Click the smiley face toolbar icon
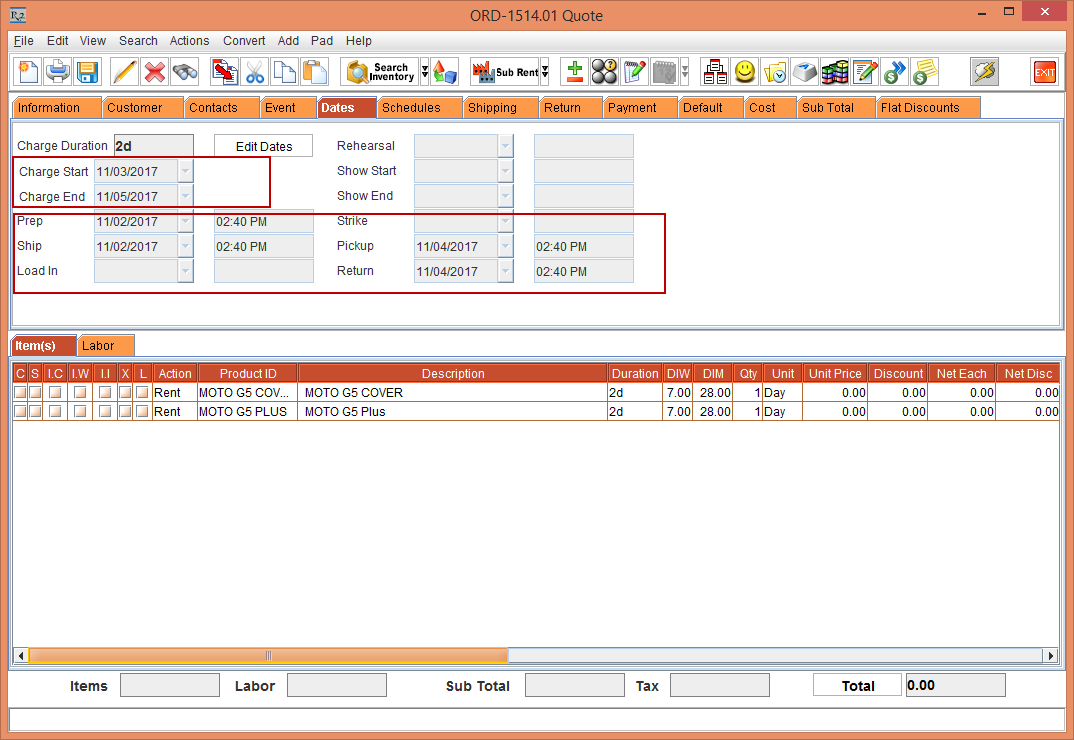Viewport: 1074px width, 740px height. click(744, 71)
